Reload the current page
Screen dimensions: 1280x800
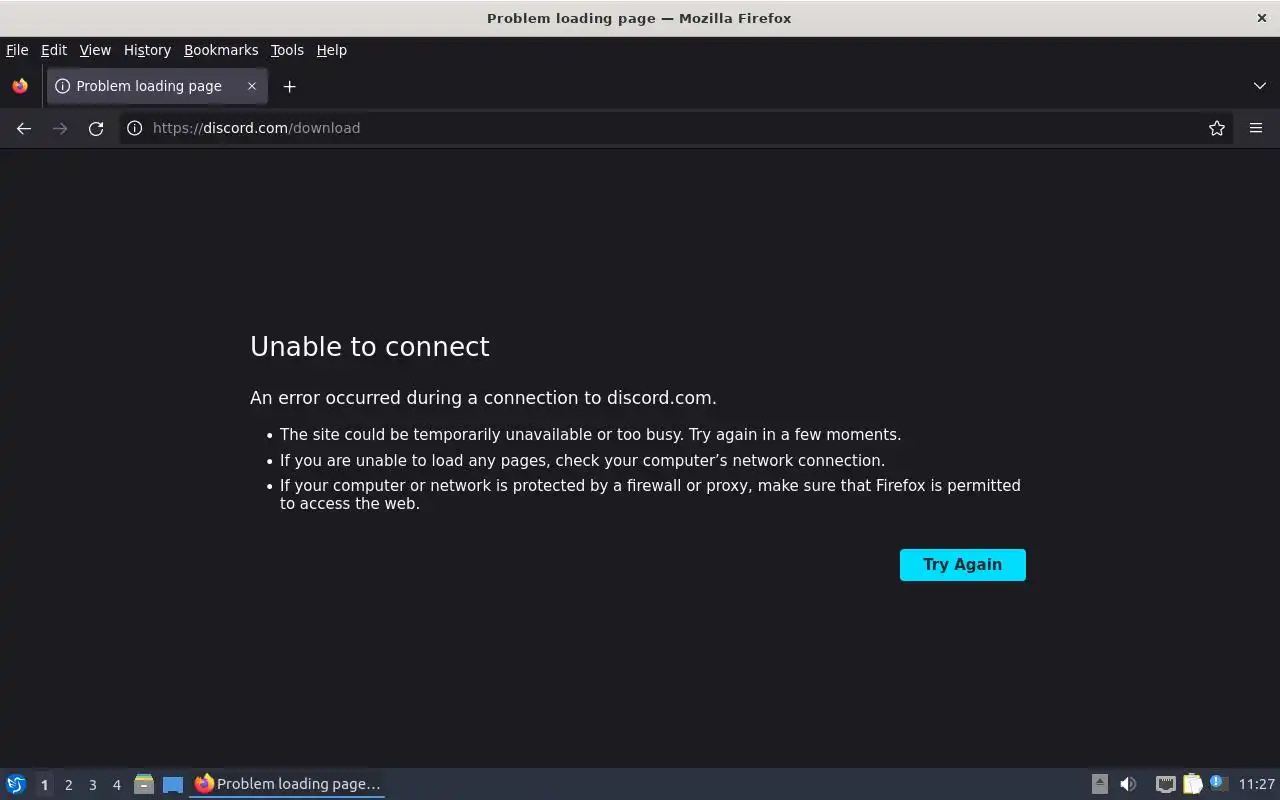96,128
